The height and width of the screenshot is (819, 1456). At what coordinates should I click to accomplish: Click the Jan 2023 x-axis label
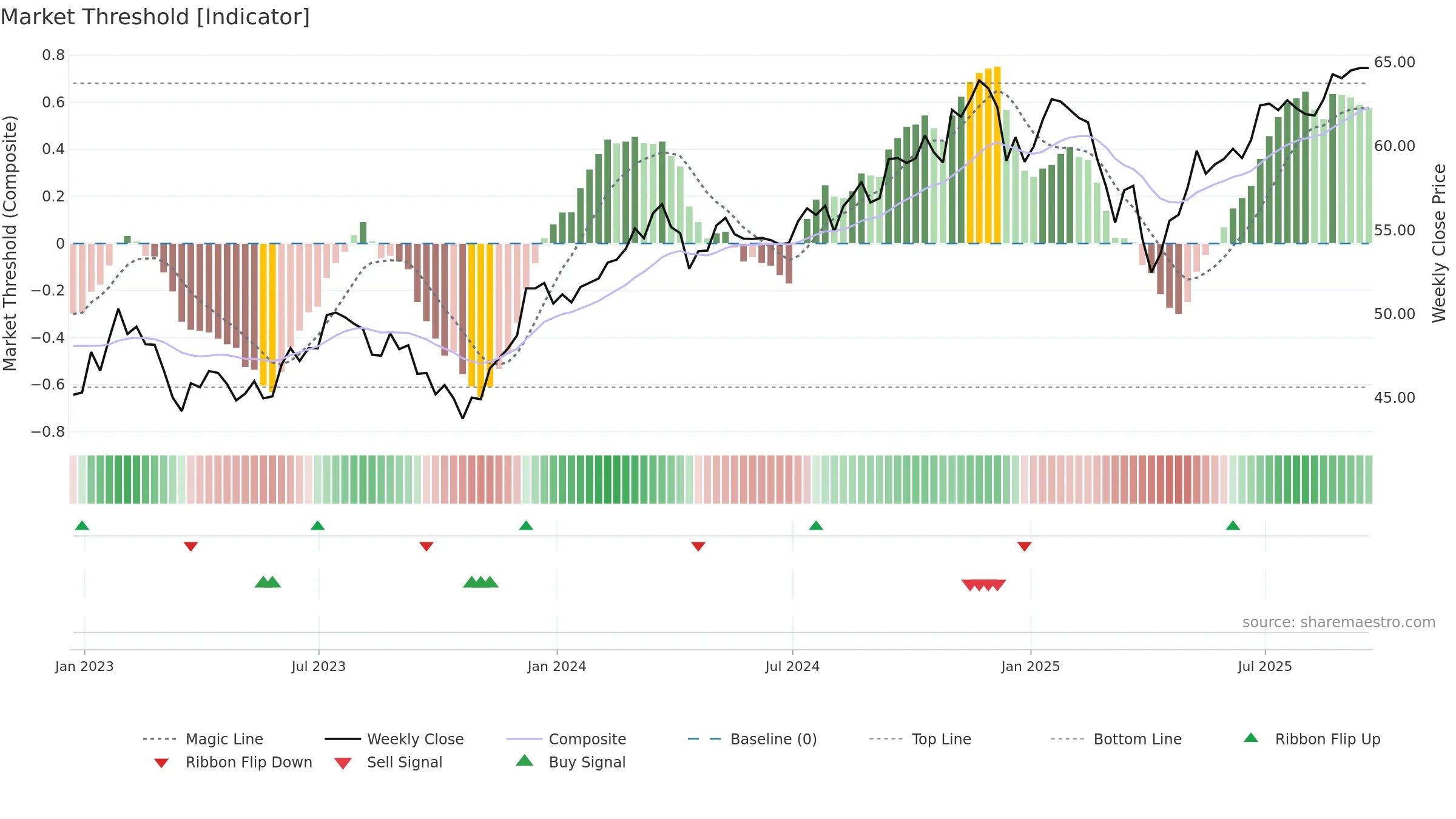(x=84, y=666)
